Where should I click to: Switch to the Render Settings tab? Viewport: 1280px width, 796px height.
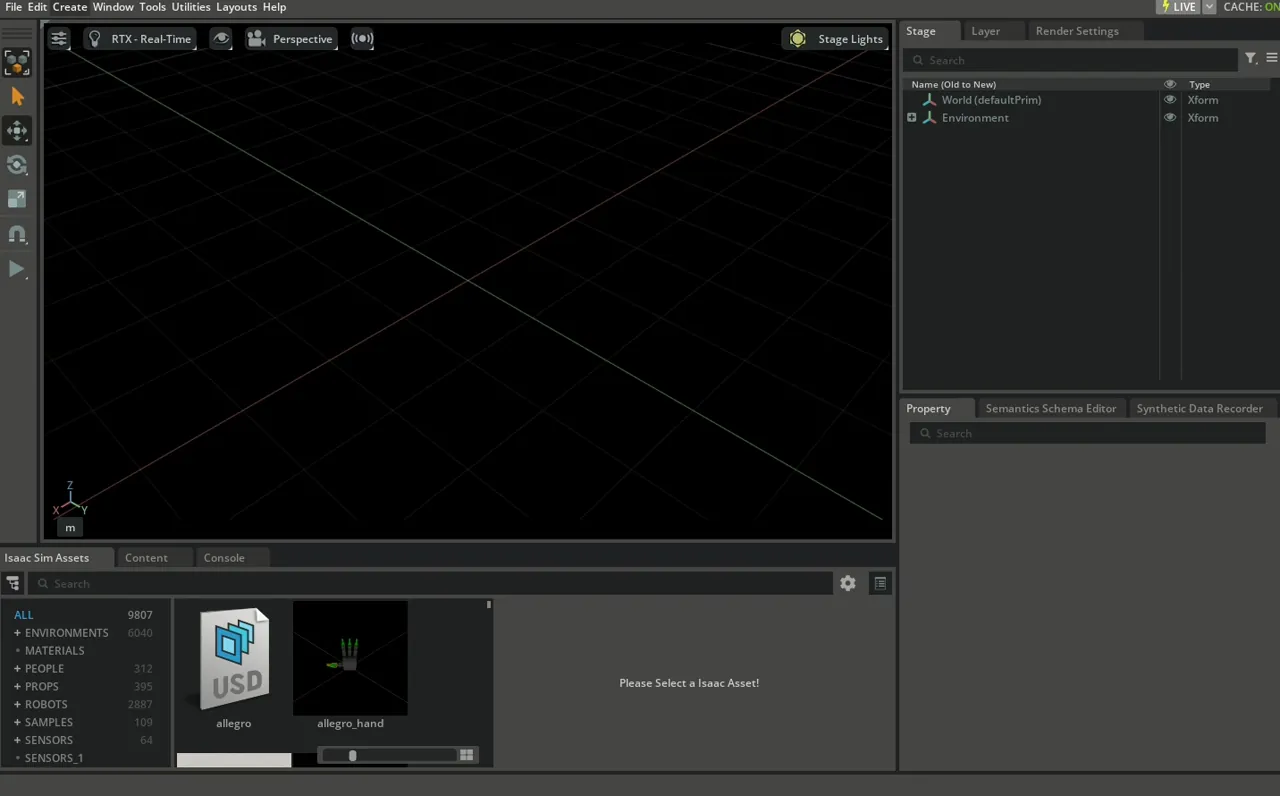click(1076, 31)
